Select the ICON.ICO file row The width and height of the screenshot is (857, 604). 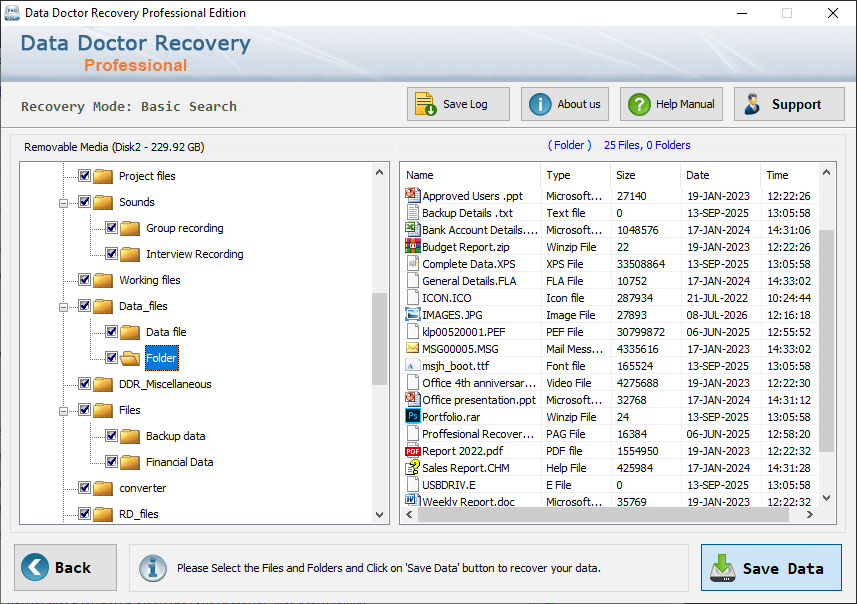[x=611, y=298]
